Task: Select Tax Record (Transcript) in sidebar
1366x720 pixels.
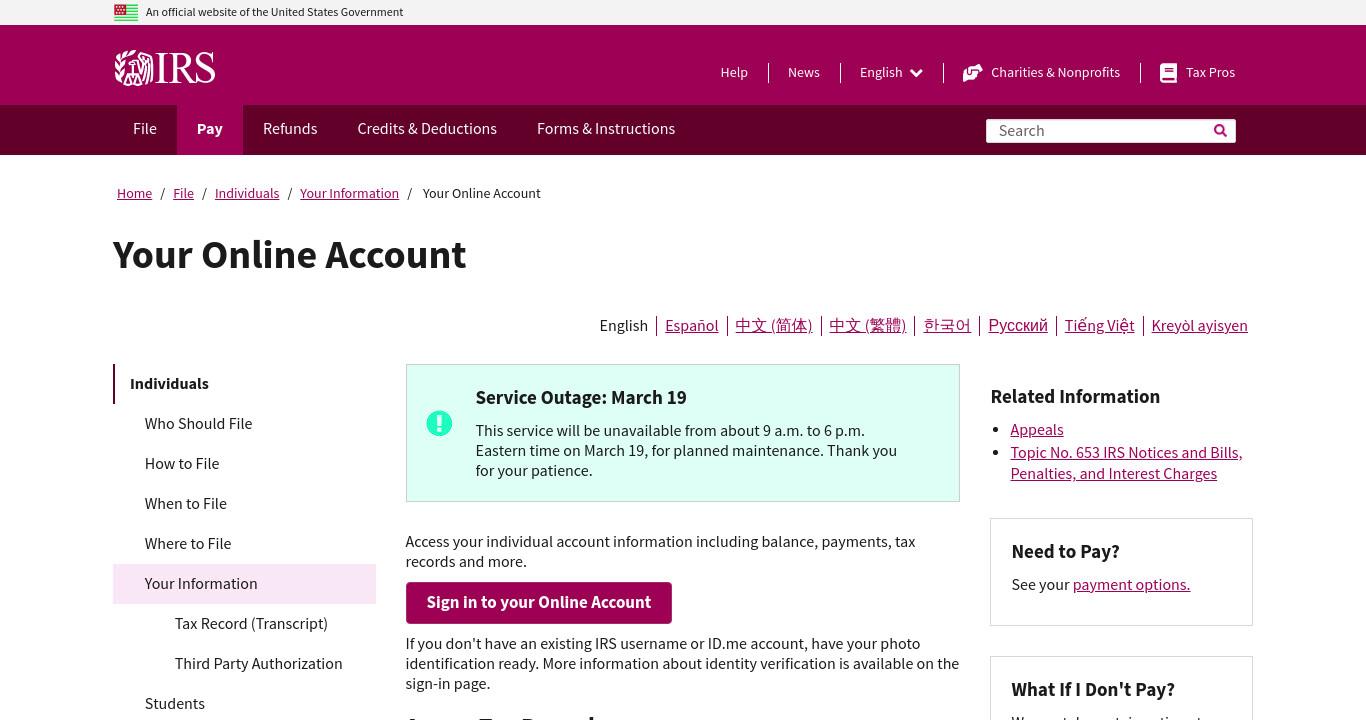Action: pos(251,624)
